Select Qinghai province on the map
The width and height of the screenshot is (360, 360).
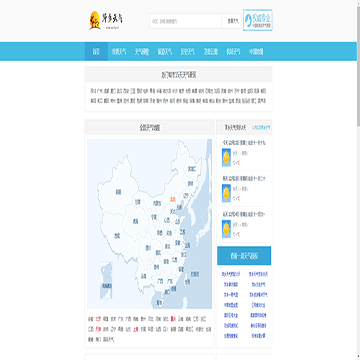(x=136, y=220)
